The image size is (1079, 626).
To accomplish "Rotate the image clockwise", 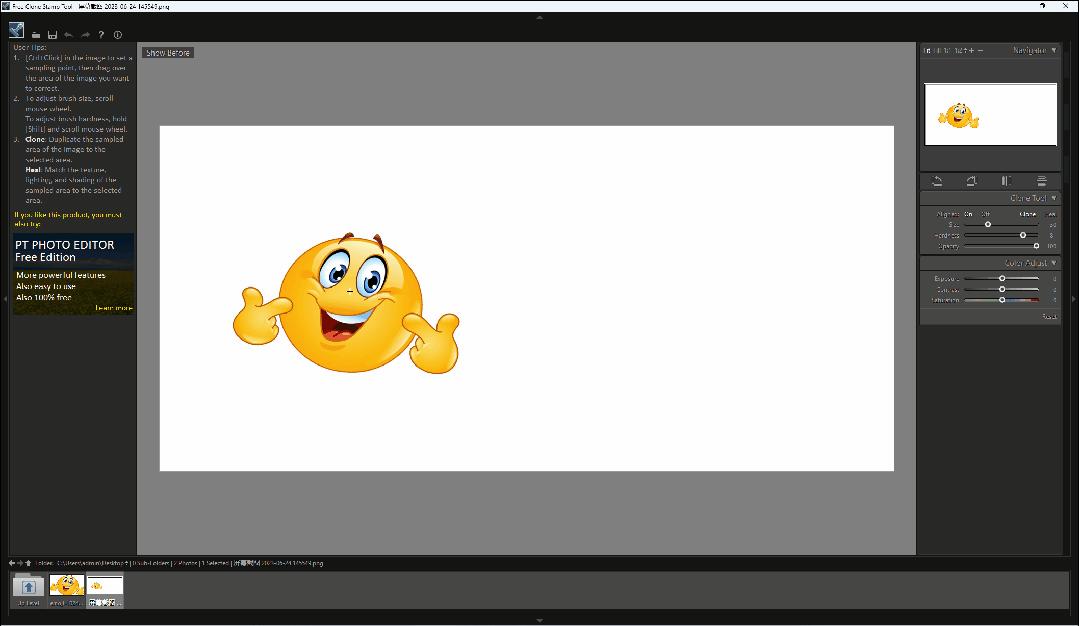I will 972,181.
